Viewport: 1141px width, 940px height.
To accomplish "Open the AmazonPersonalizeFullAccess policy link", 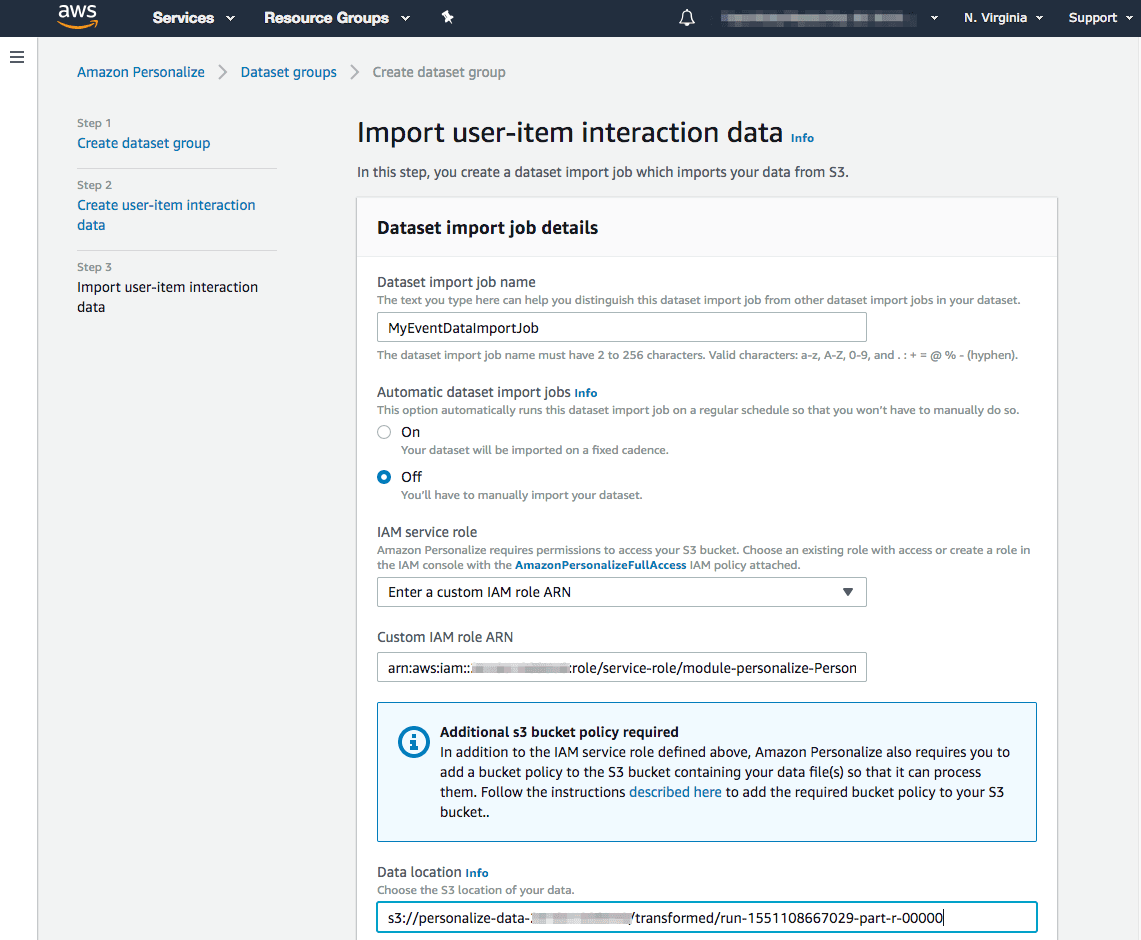I will tap(600, 565).
